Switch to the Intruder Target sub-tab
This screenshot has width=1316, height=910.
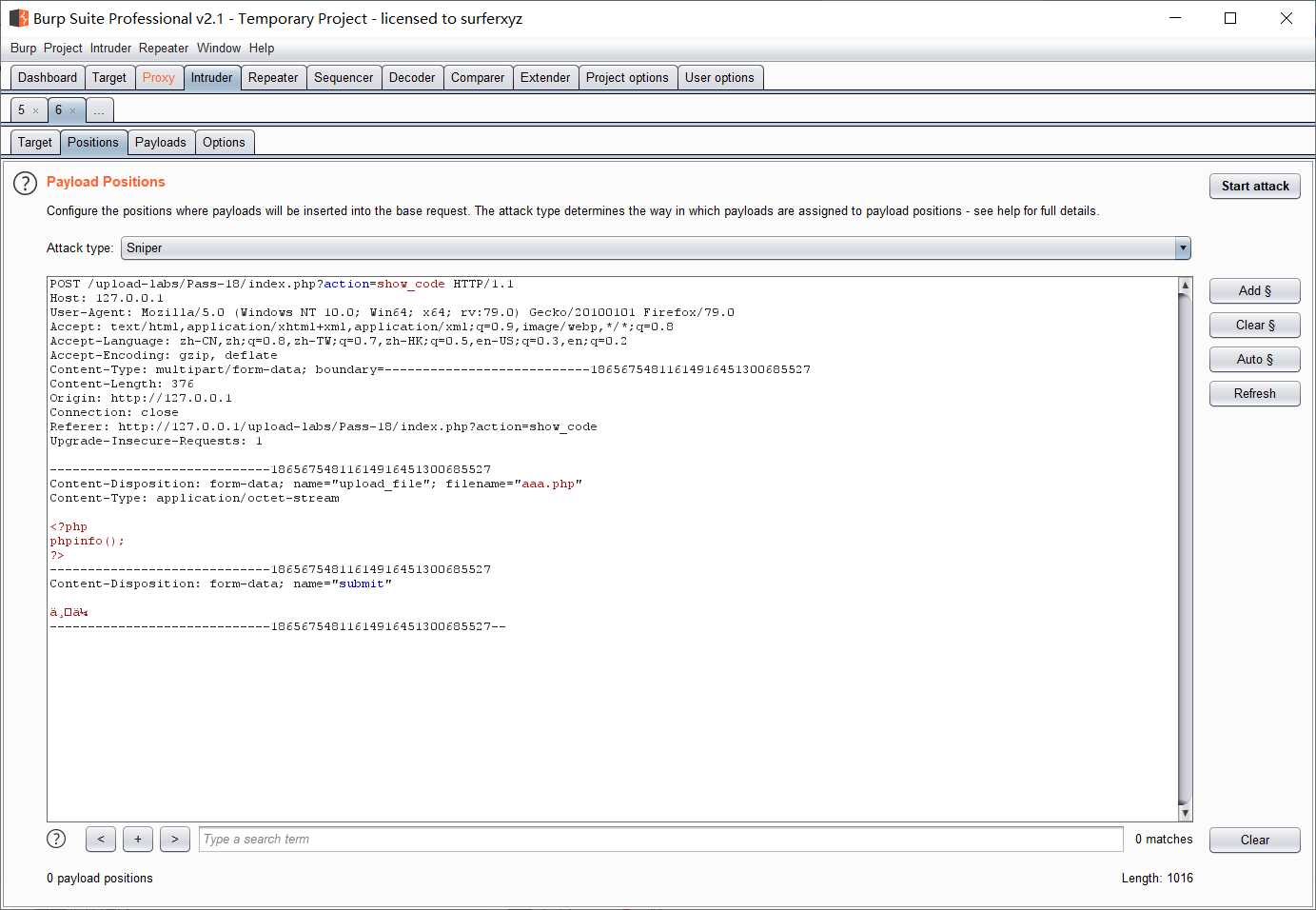(x=35, y=143)
